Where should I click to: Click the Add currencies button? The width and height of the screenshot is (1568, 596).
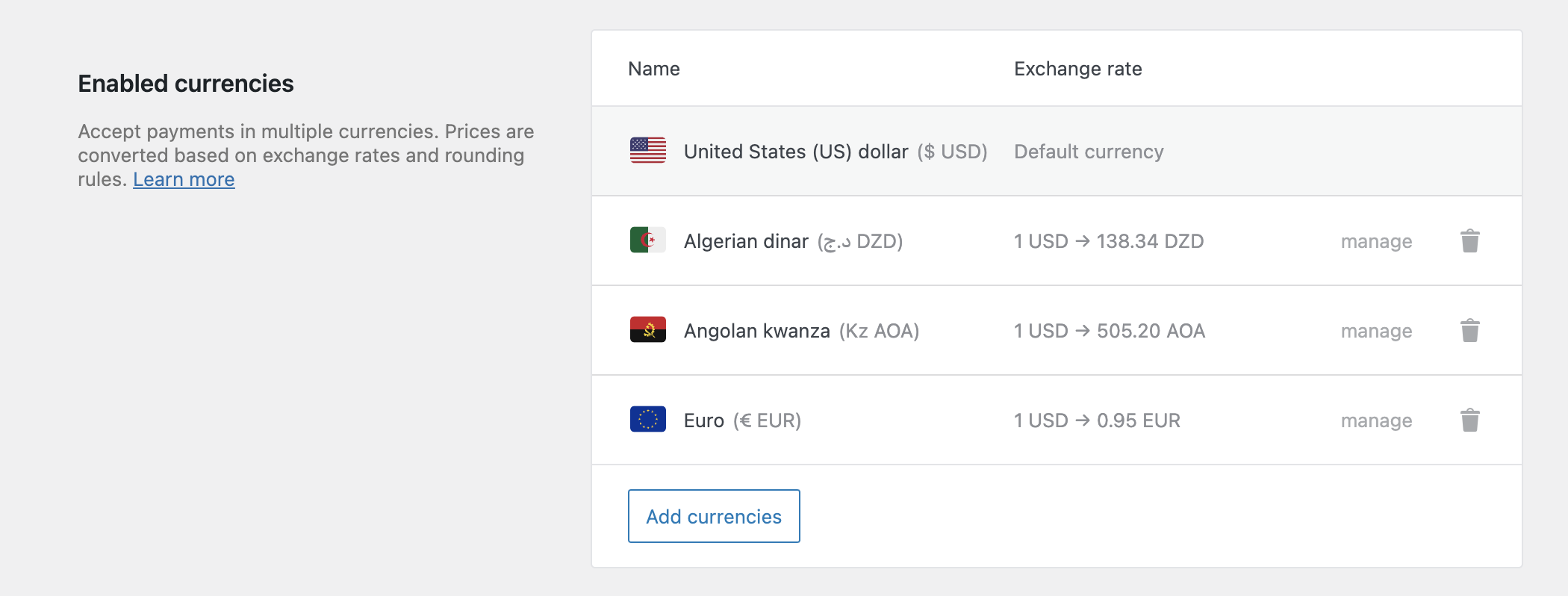[x=714, y=516]
